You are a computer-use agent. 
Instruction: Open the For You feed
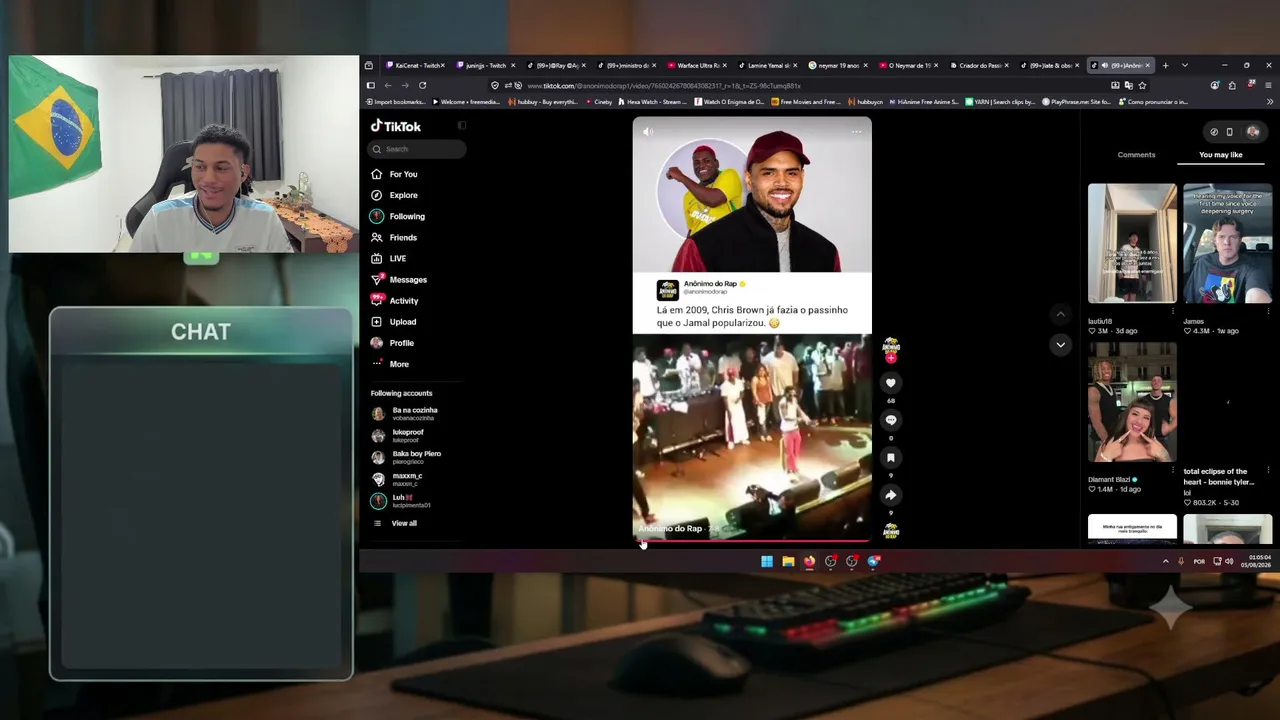point(394,174)
